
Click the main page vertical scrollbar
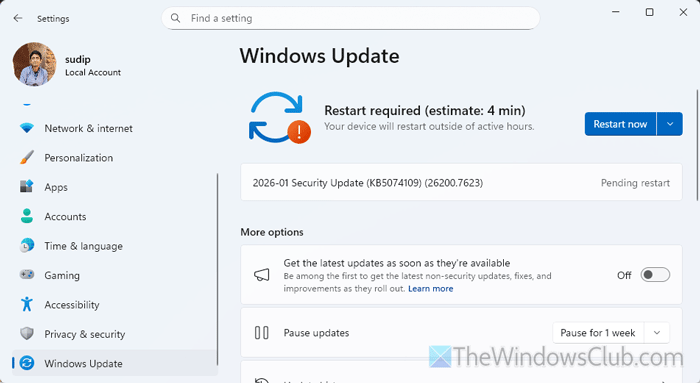tap(697, 145)
